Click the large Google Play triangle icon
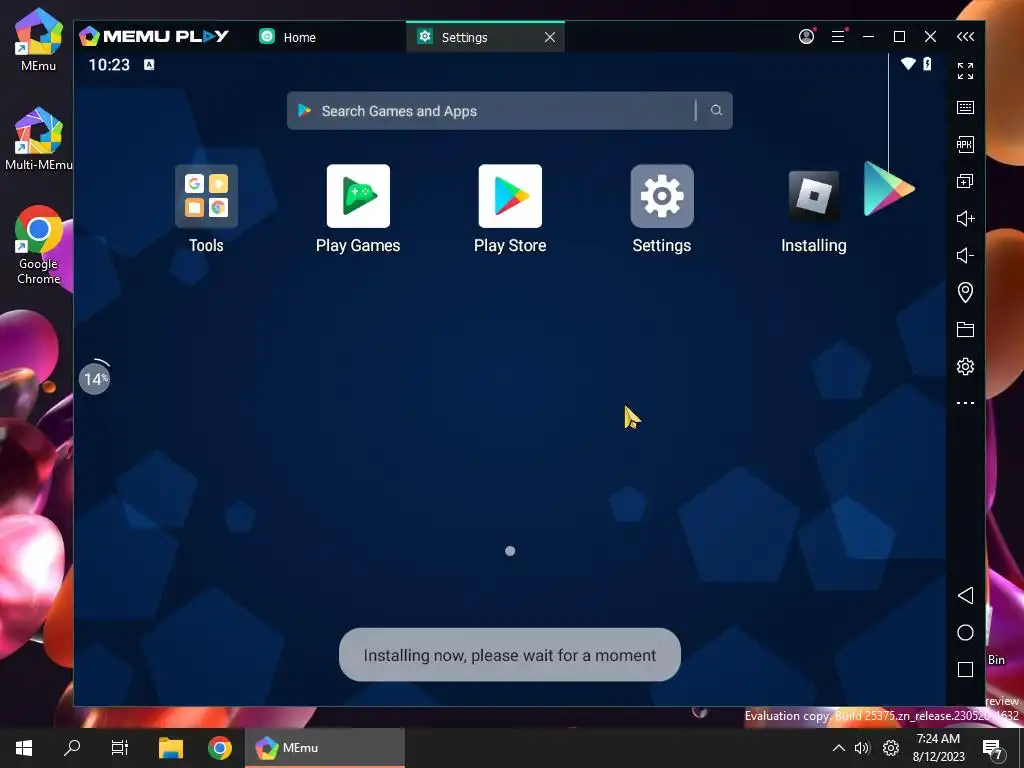 888,189
